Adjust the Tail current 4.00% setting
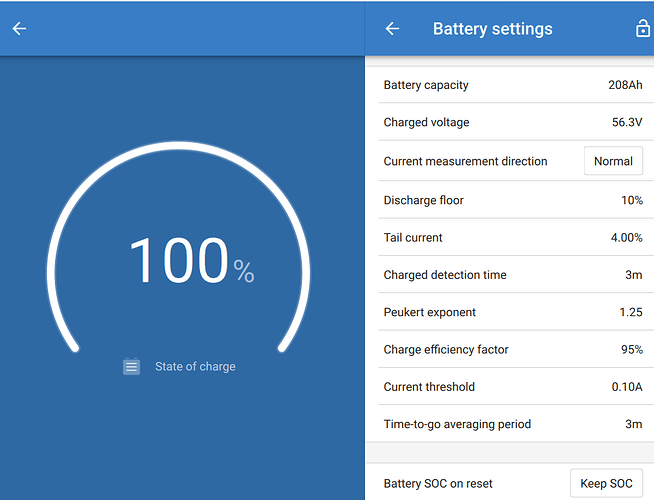654x500 pixels. coord(512,238)
